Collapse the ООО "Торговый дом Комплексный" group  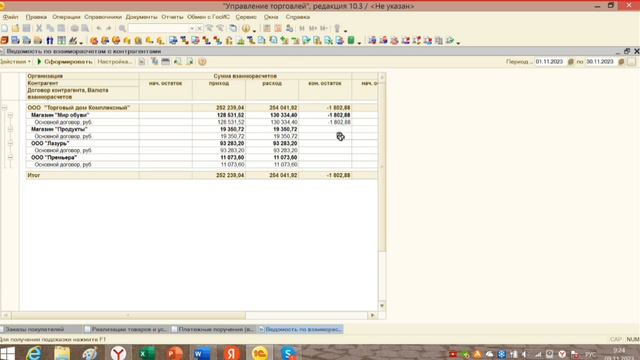4,108
